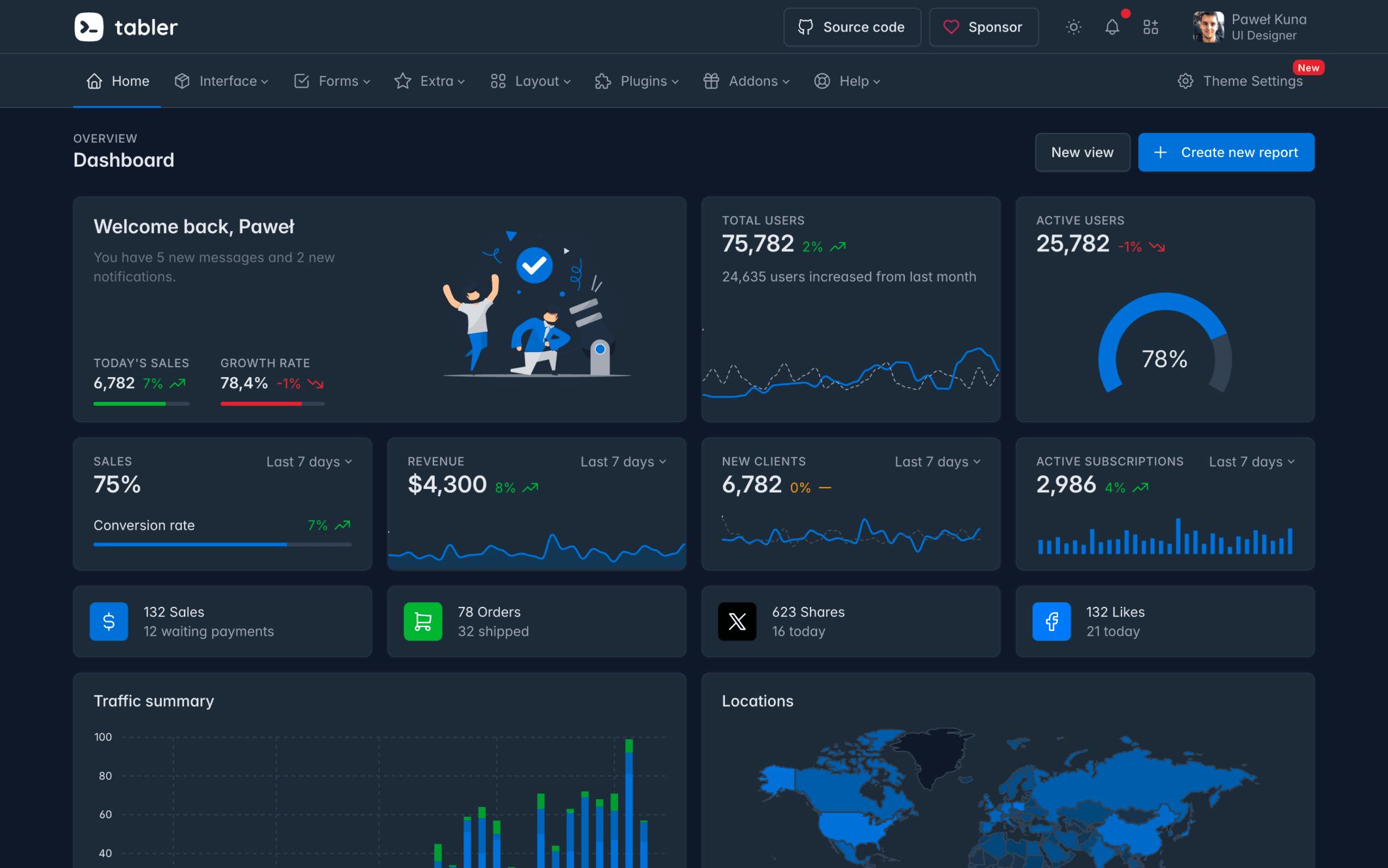Open the notifications bell icon
Image resolution: width=1388 pixels, height=868 pixels.
[1112, 27]
